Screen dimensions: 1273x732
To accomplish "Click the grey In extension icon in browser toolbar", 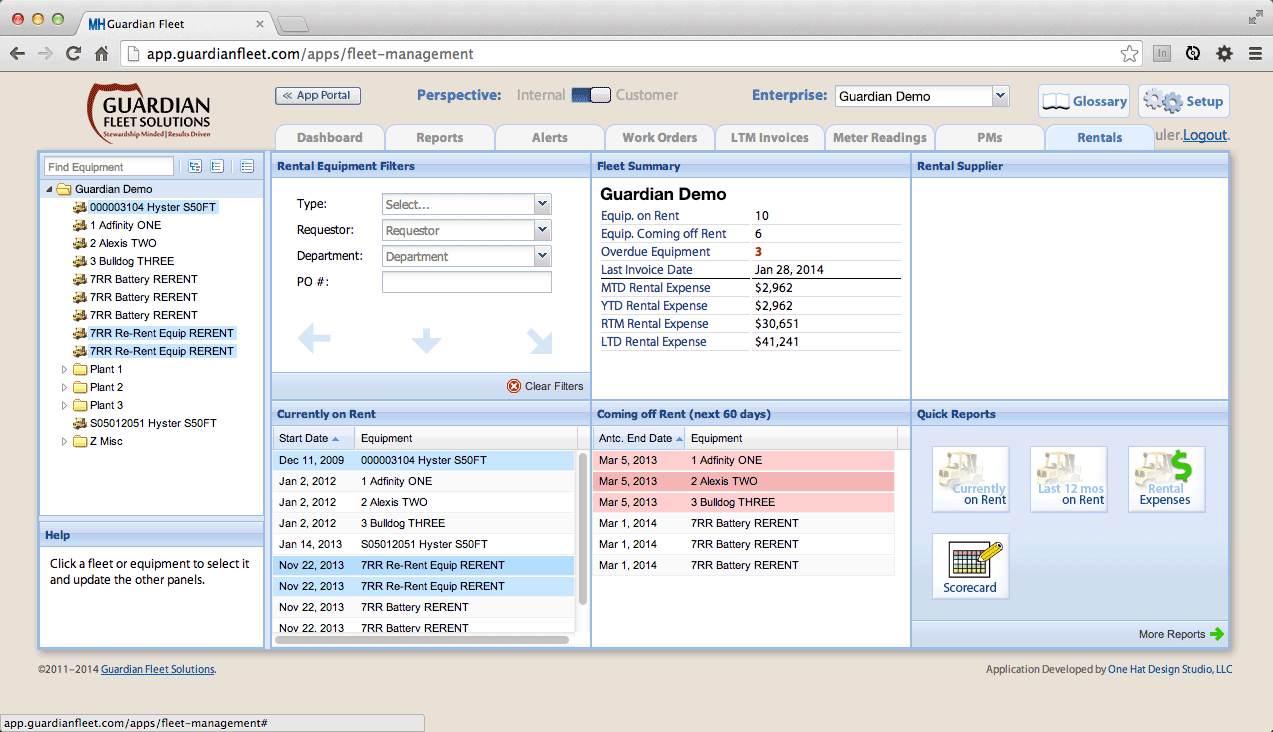I will [1162, 54].
